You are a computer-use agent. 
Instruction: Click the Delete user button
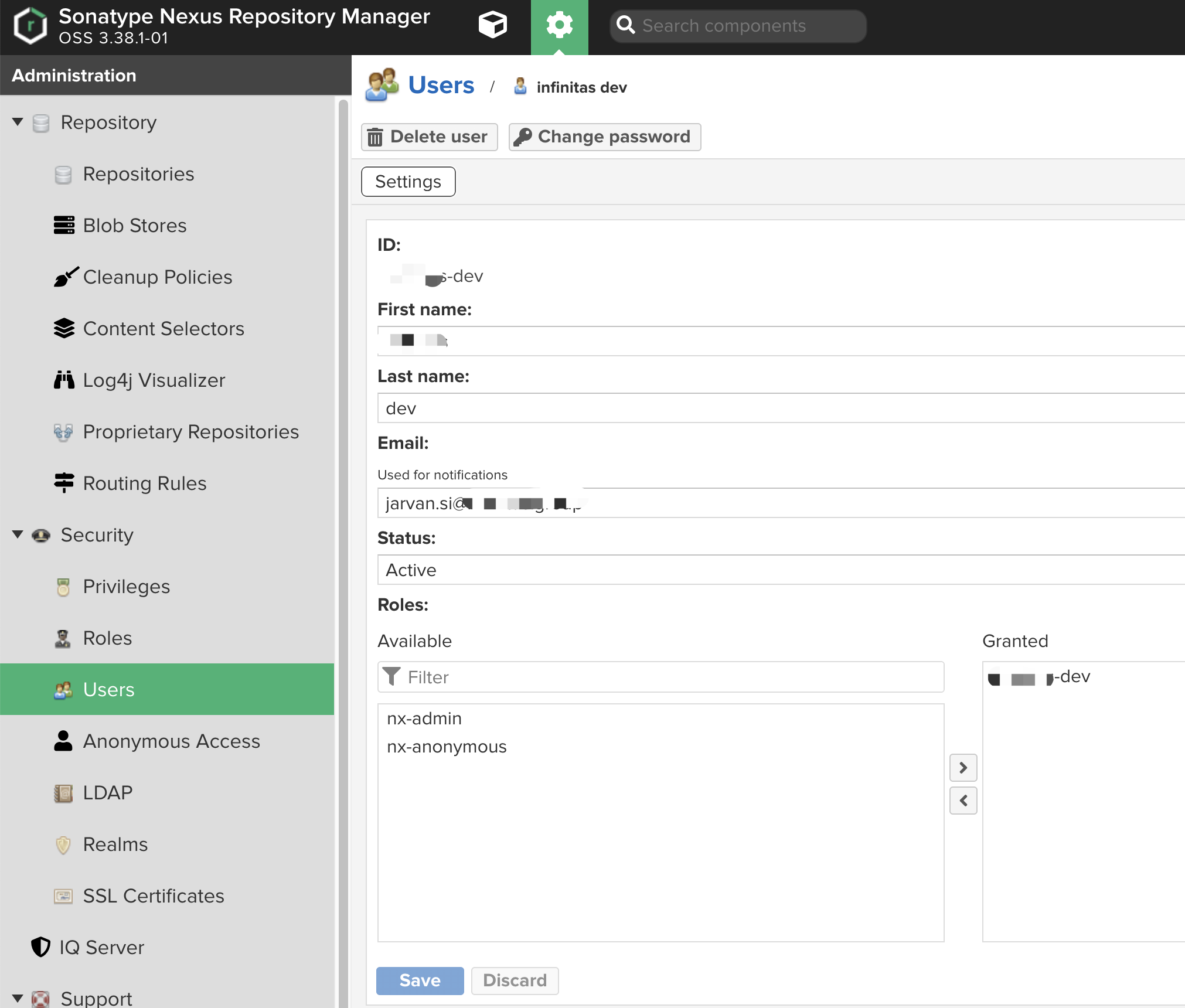coord(430,137)
